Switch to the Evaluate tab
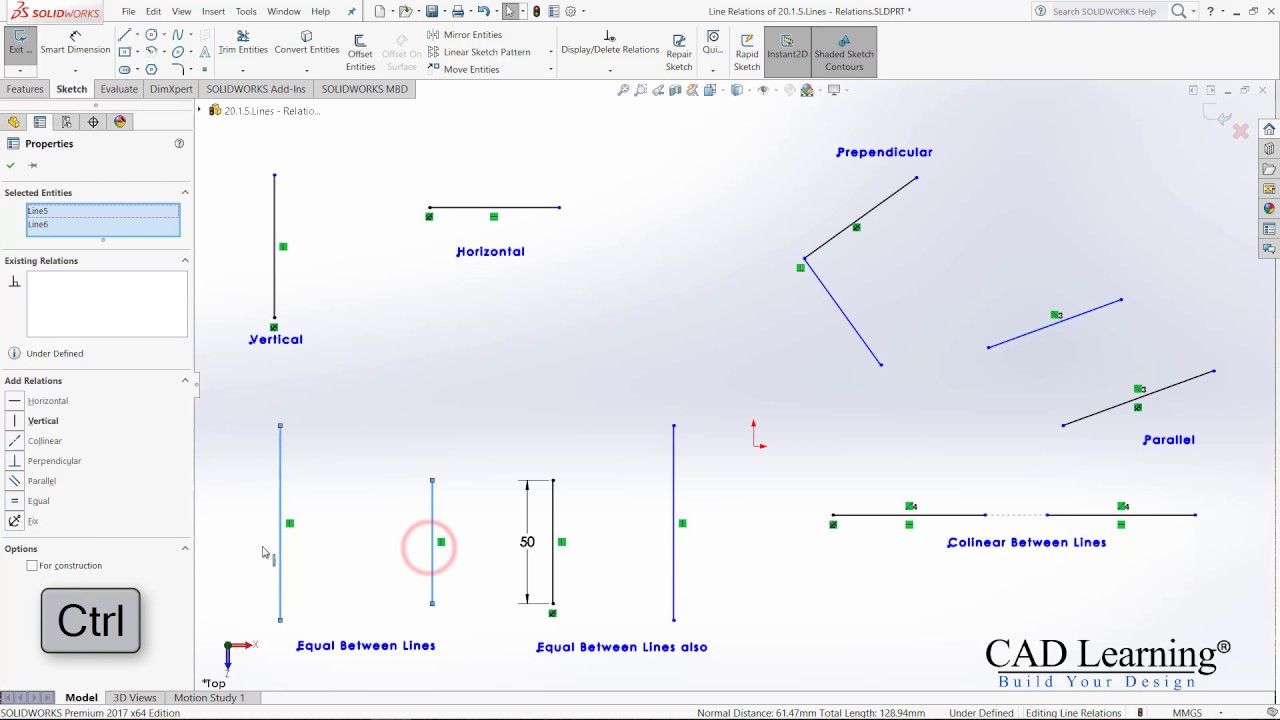Image resolution: width=1280 pixels, height=720 pixels. 118,89
